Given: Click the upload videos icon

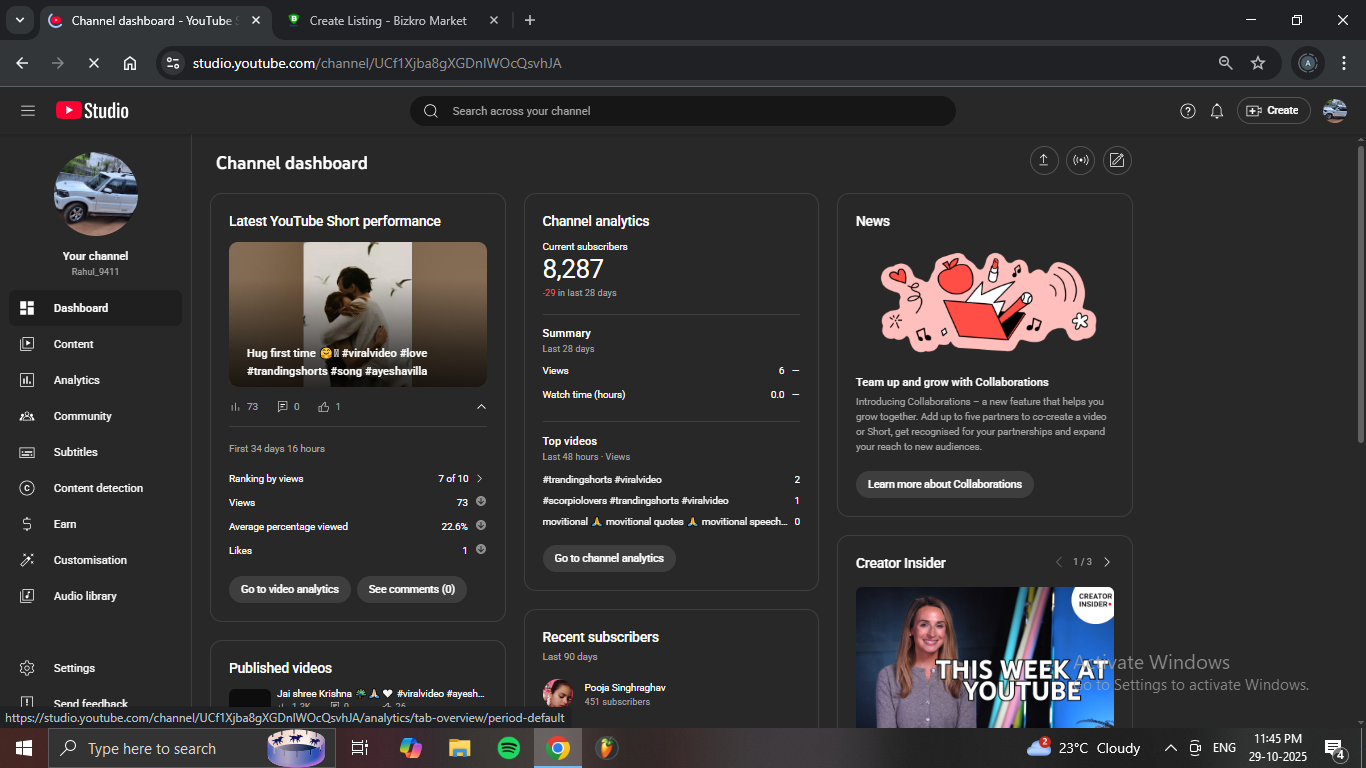Looking at the screenshot, I should (x=1044, y=160).
